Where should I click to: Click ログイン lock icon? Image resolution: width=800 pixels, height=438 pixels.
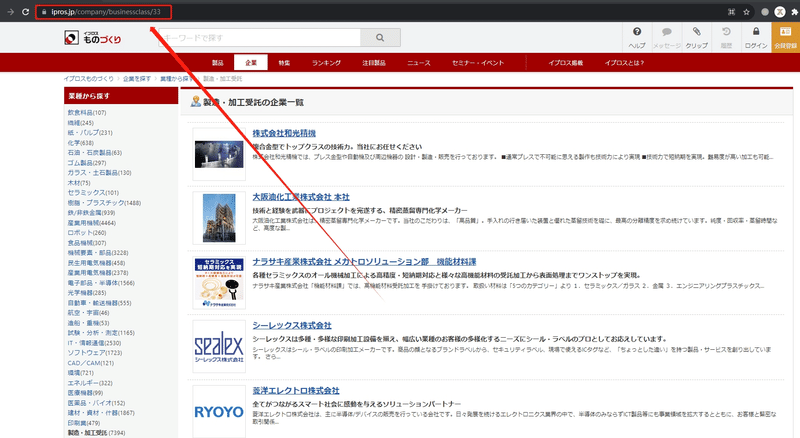coord(756,38)
